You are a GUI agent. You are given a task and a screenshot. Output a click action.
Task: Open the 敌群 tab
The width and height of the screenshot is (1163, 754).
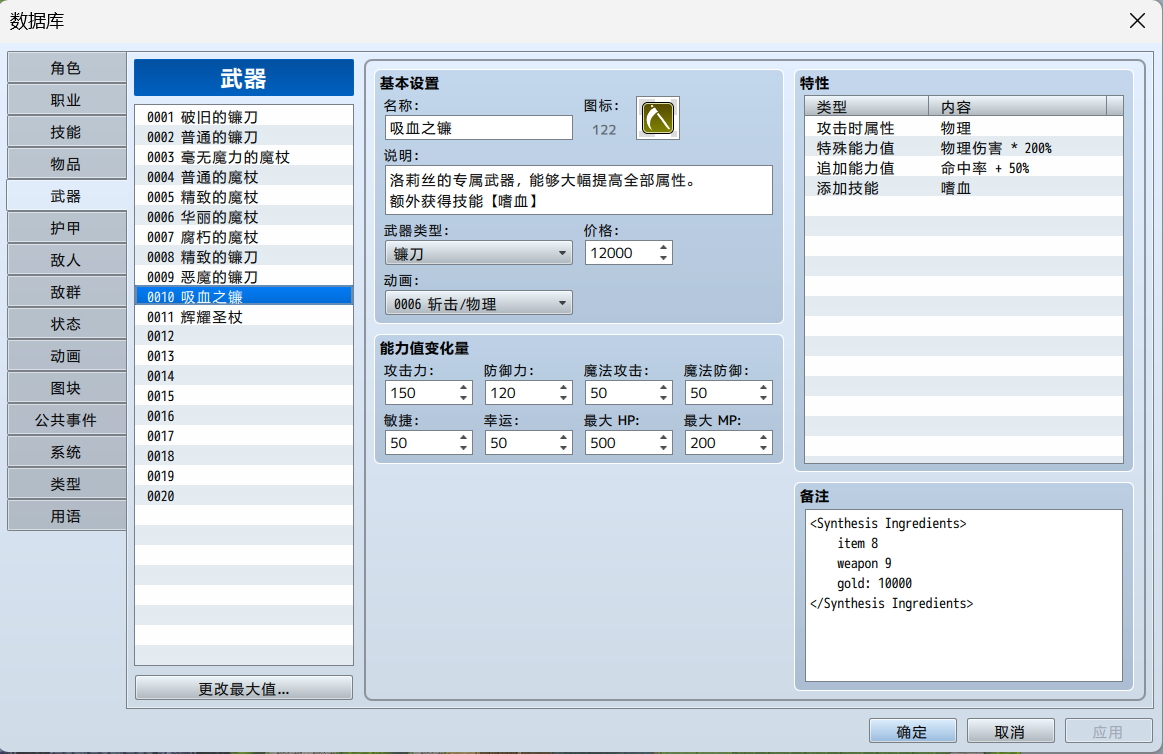coord(66,292)
